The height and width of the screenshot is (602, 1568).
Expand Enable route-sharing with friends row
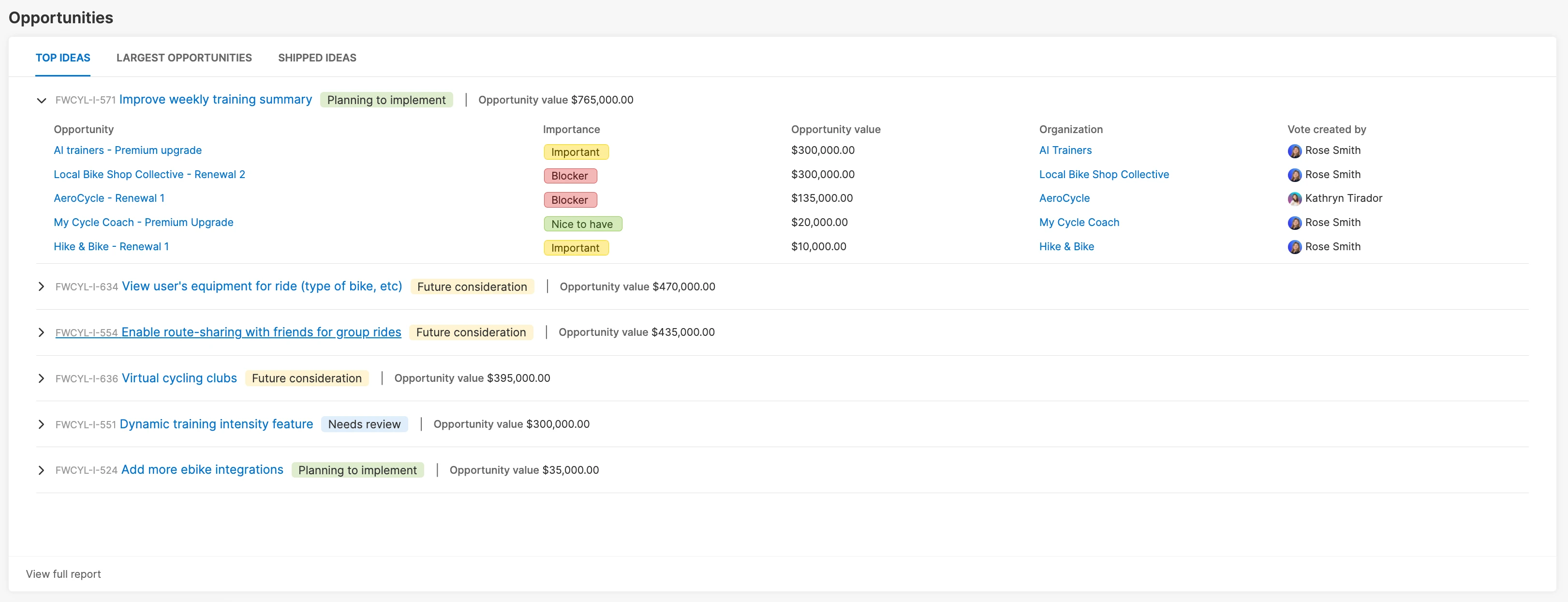pyautogui.click(x=42, y=332)
